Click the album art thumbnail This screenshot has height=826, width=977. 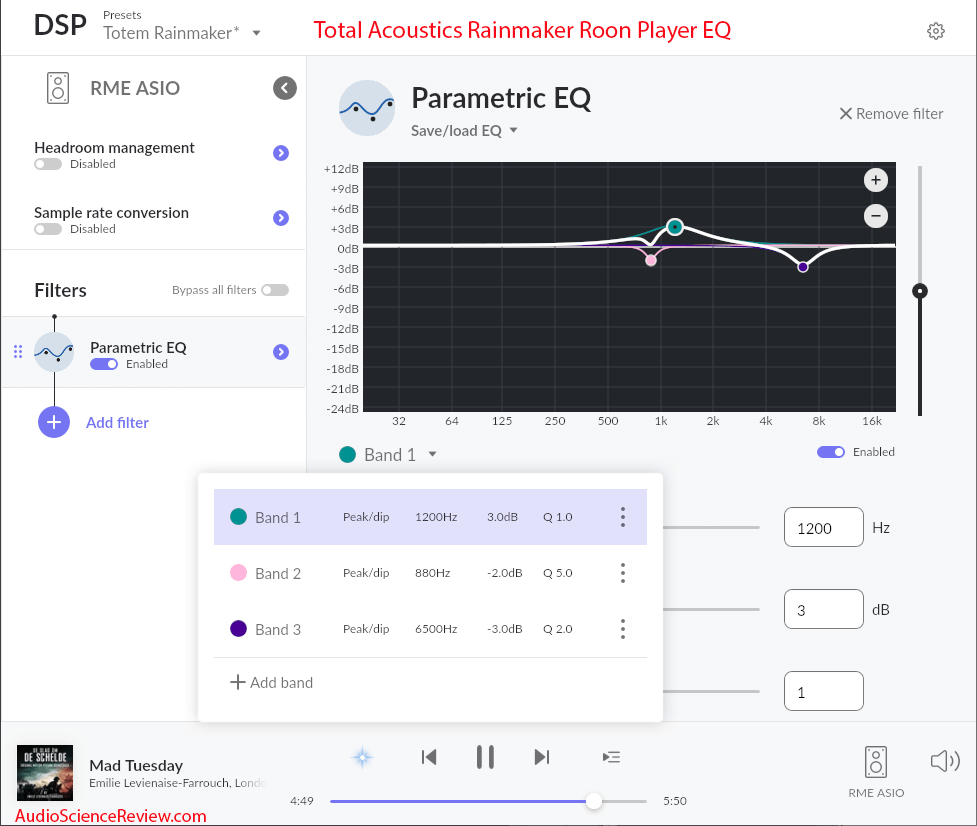(45, 772)
